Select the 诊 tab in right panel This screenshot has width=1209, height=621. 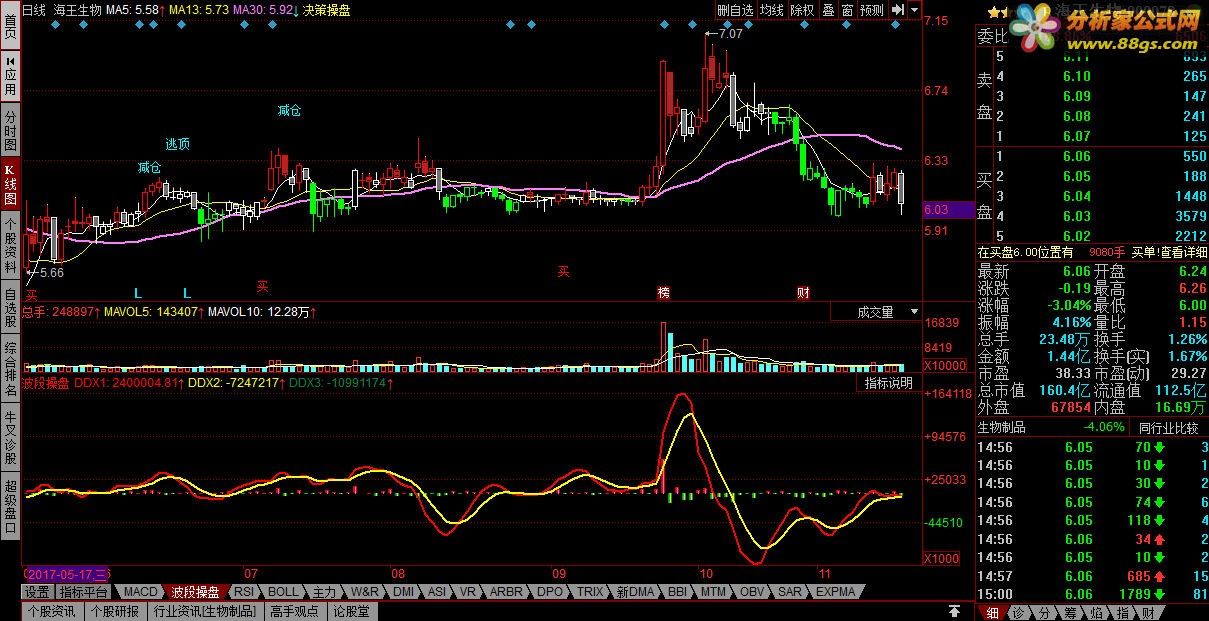pyautogui.click(x=1018, y=612)
